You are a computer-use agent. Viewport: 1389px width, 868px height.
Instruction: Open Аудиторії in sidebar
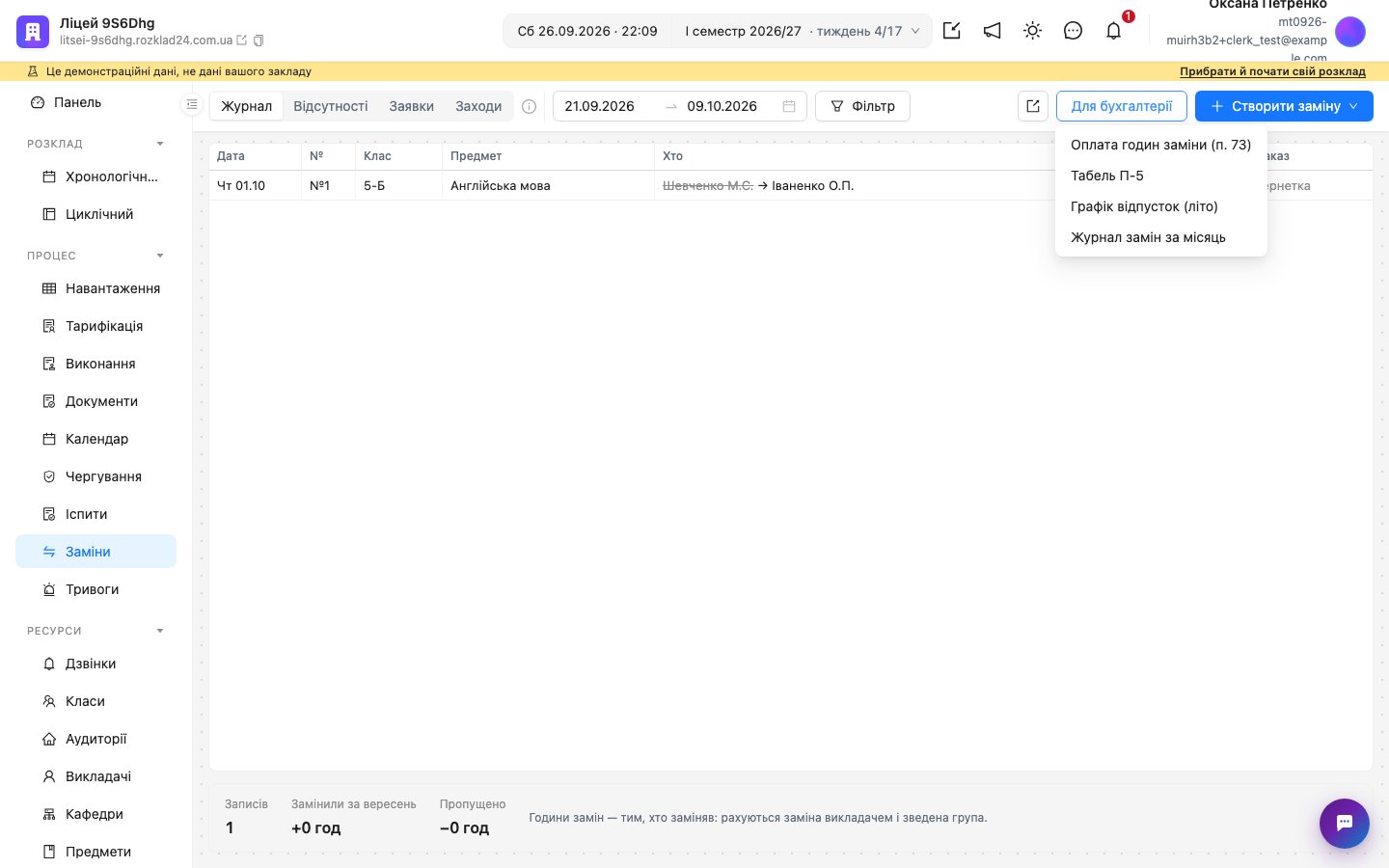(95, 739)
